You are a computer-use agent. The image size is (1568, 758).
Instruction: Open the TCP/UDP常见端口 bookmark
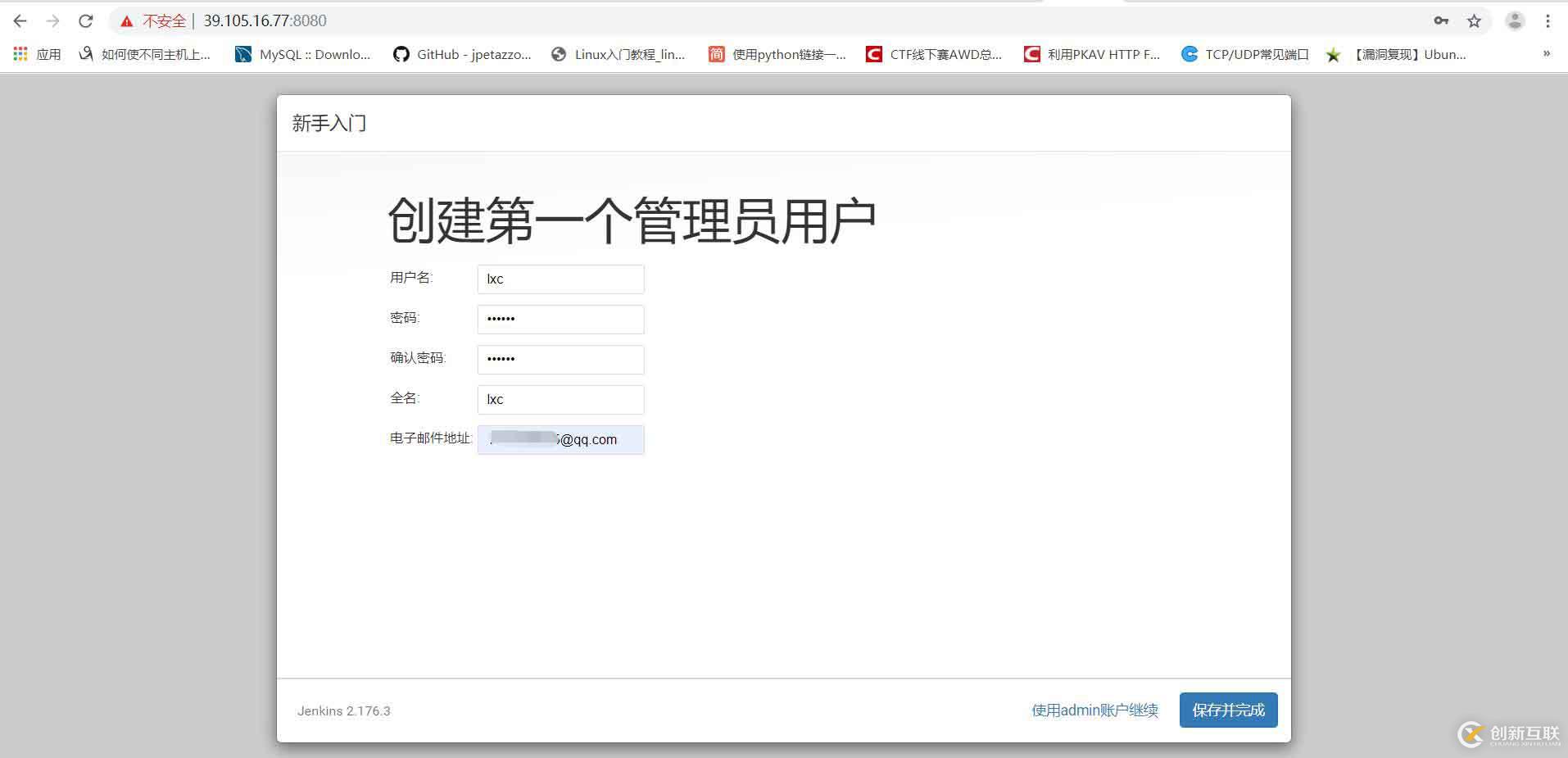pyautogui.click(x=1245, y=55)
